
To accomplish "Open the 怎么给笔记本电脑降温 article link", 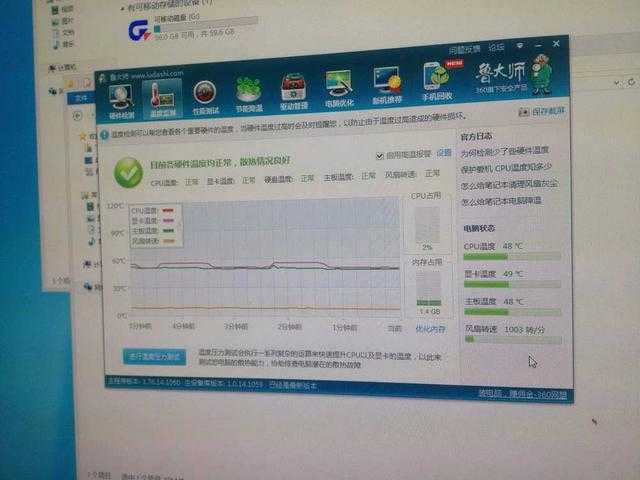I will (501, 201).
